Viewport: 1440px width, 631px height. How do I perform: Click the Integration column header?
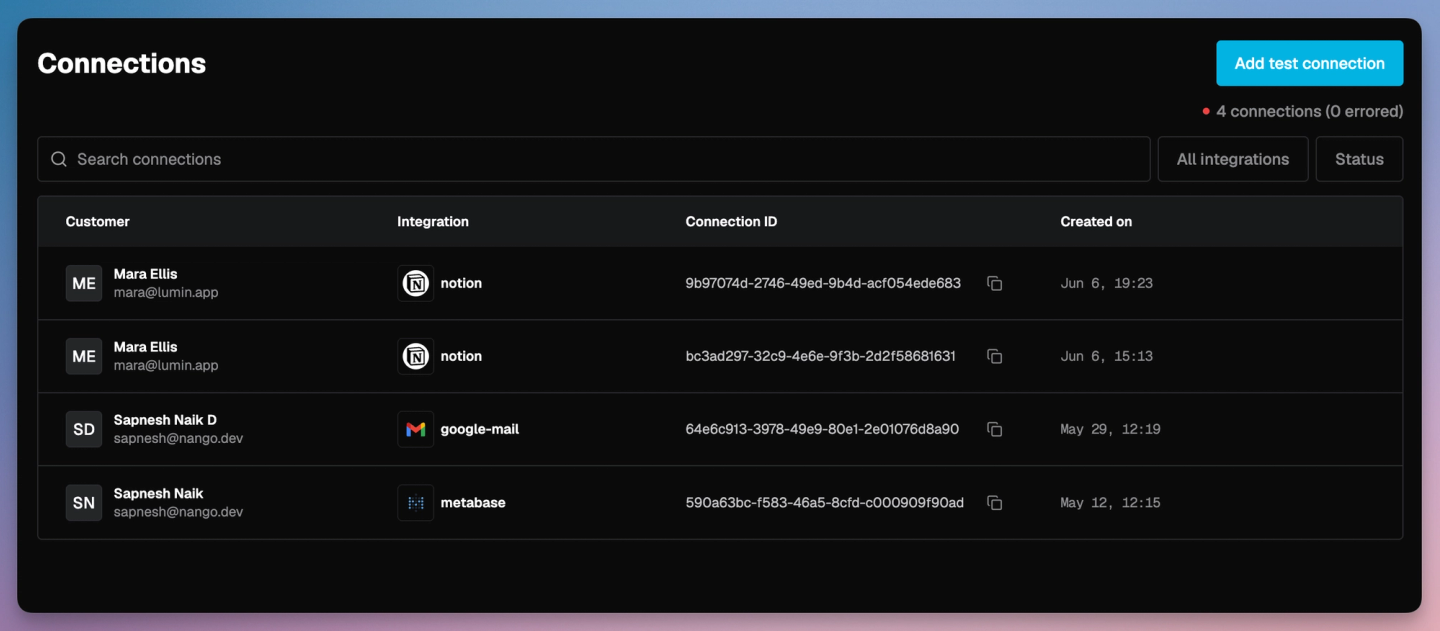(433, 221)
